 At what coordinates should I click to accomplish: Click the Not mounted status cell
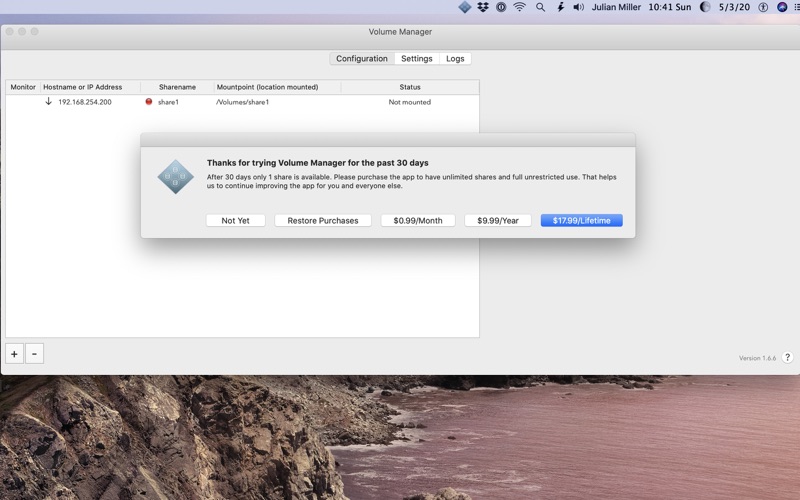(410, 102)
